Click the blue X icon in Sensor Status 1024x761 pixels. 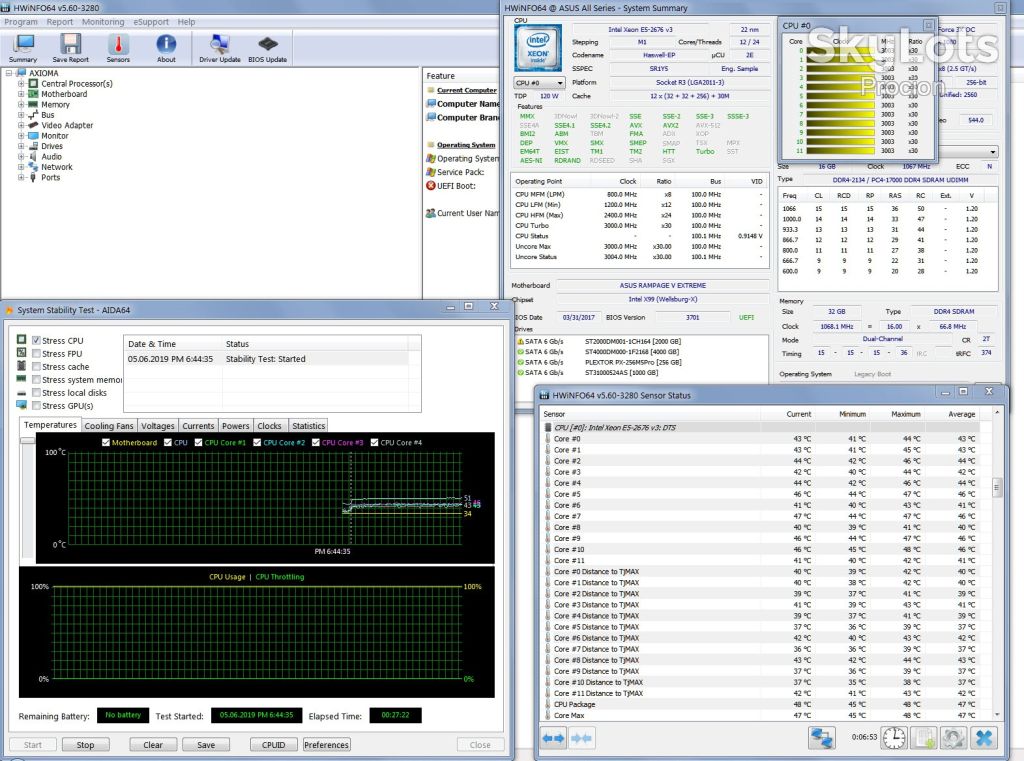[x=984, y=738]
